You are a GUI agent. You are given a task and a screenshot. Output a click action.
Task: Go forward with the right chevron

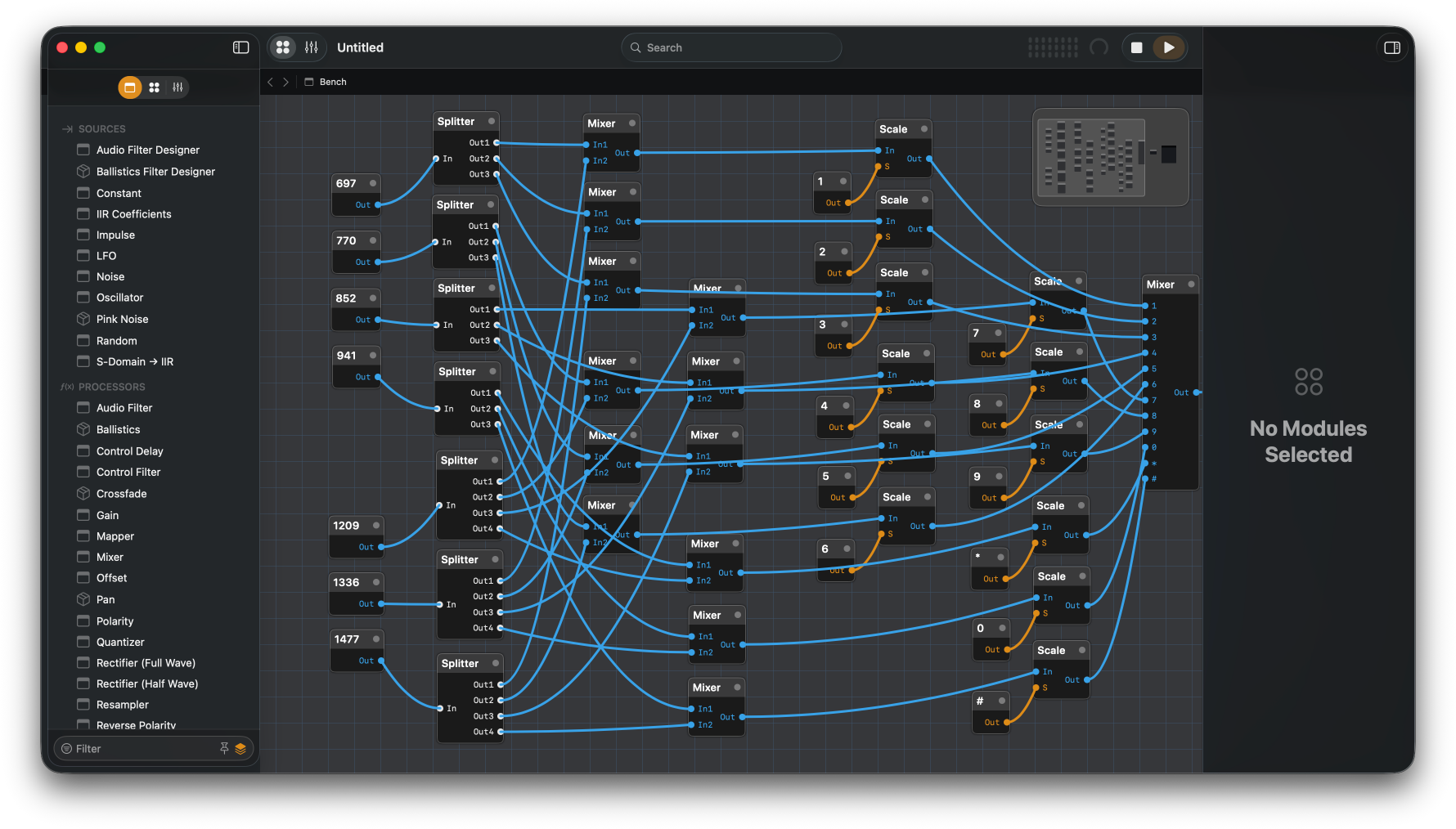coord(285,82)
